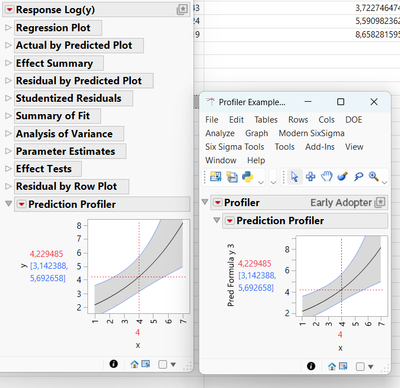
Task: Expand the Summary of Fit section
Action: 8,116
